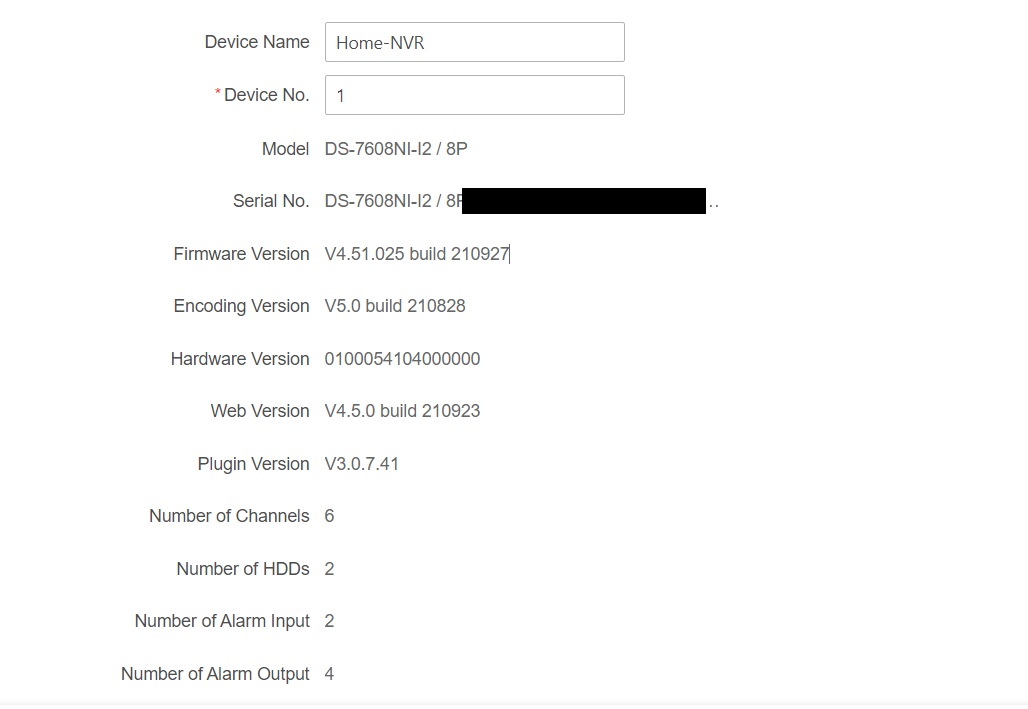Viewport: 1028px width, 709px height.
Task: Click the Number of Channels label
Action: click(229, 516)
